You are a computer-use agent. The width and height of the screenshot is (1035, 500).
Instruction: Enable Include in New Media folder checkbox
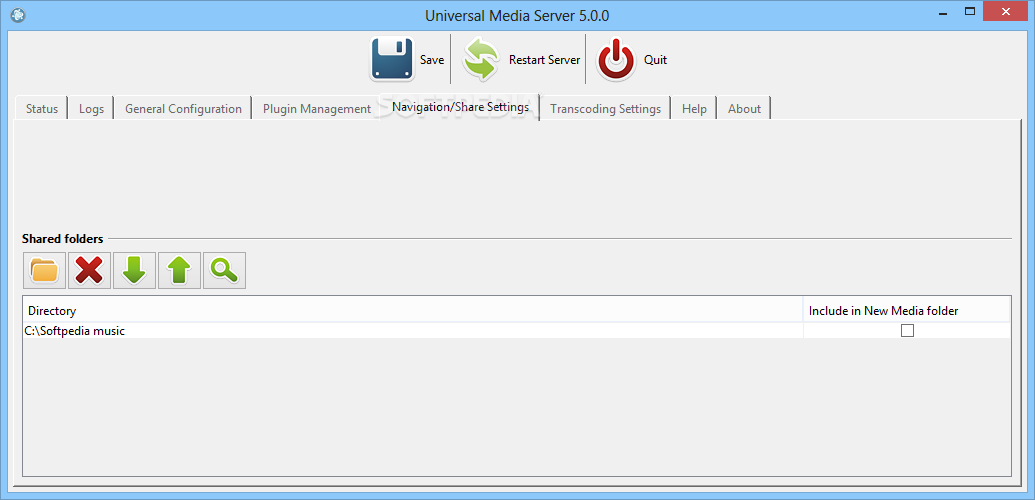point(908,331)
